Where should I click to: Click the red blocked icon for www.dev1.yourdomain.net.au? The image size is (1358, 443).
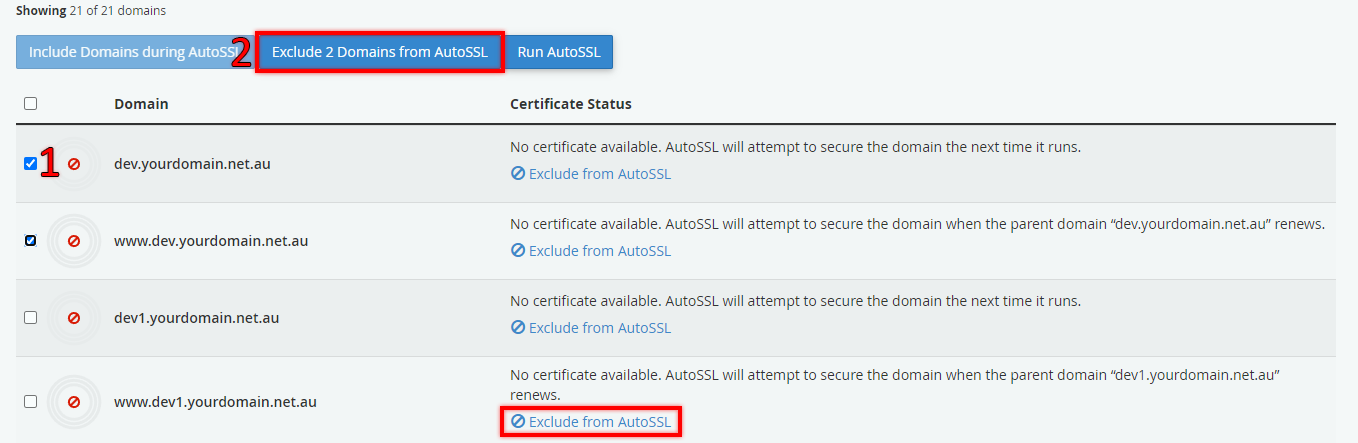coord(73,402)
